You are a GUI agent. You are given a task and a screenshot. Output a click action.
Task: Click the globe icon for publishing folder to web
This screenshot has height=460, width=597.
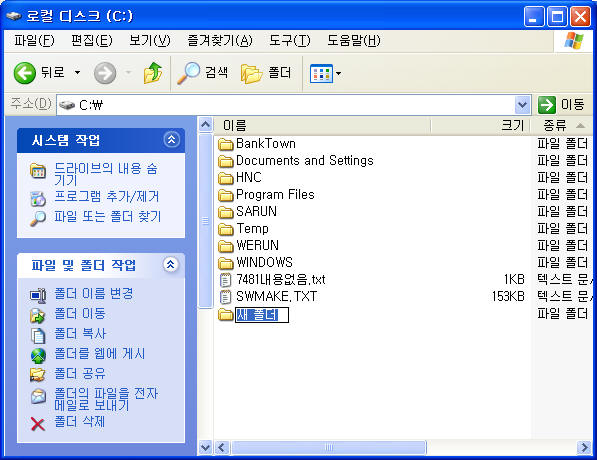[x=38, y=355]
